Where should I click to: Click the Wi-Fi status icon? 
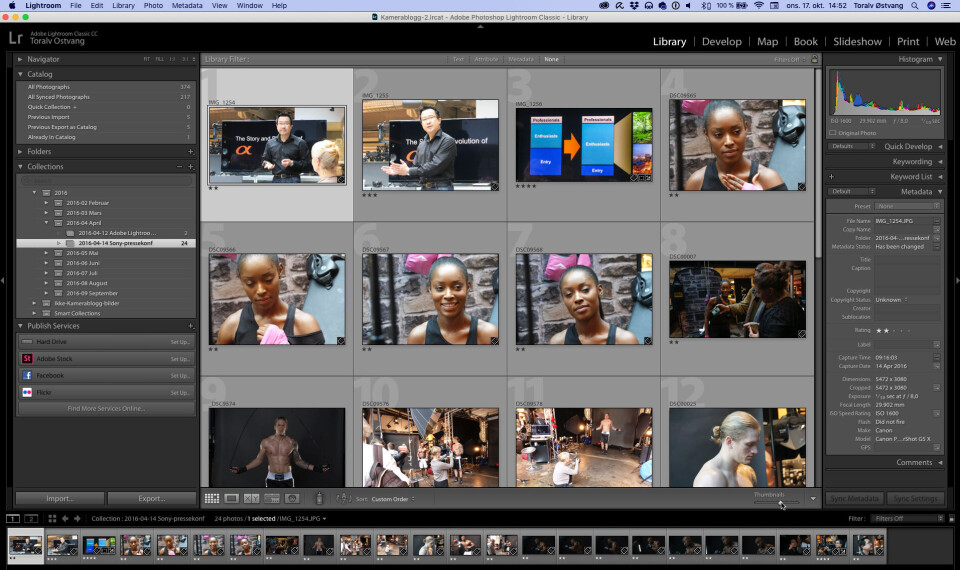click(759, 6)
